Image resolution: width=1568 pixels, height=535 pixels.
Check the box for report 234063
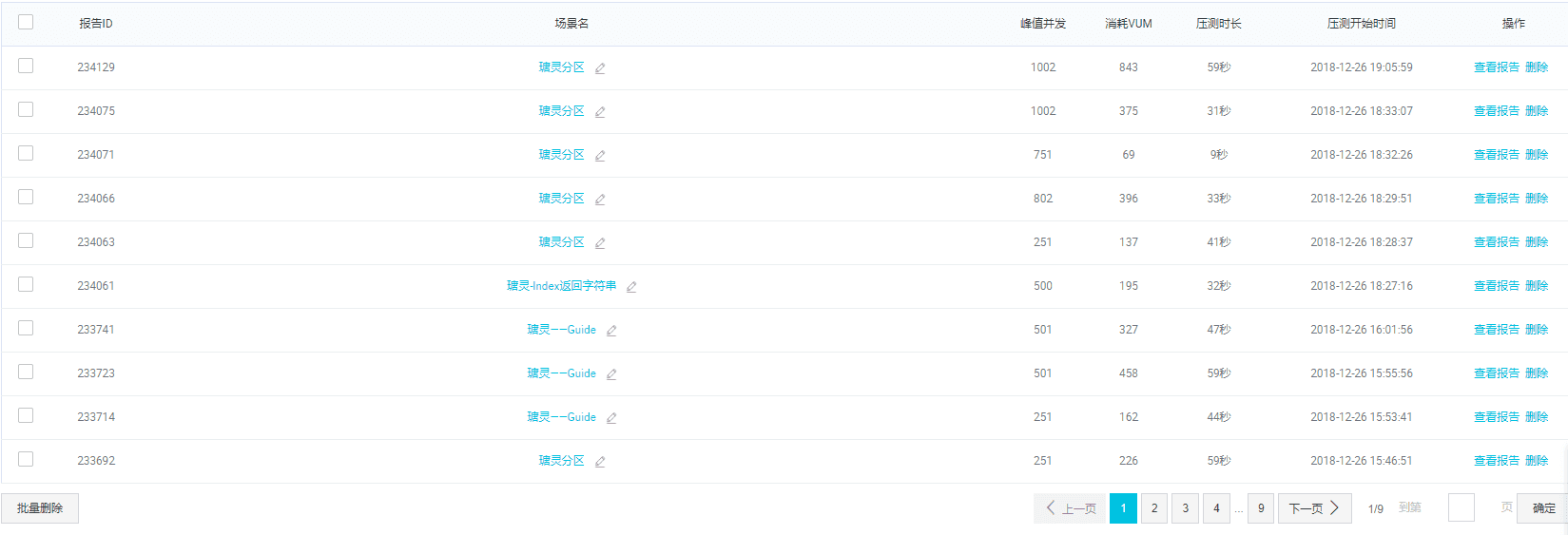tap(26, 240)
